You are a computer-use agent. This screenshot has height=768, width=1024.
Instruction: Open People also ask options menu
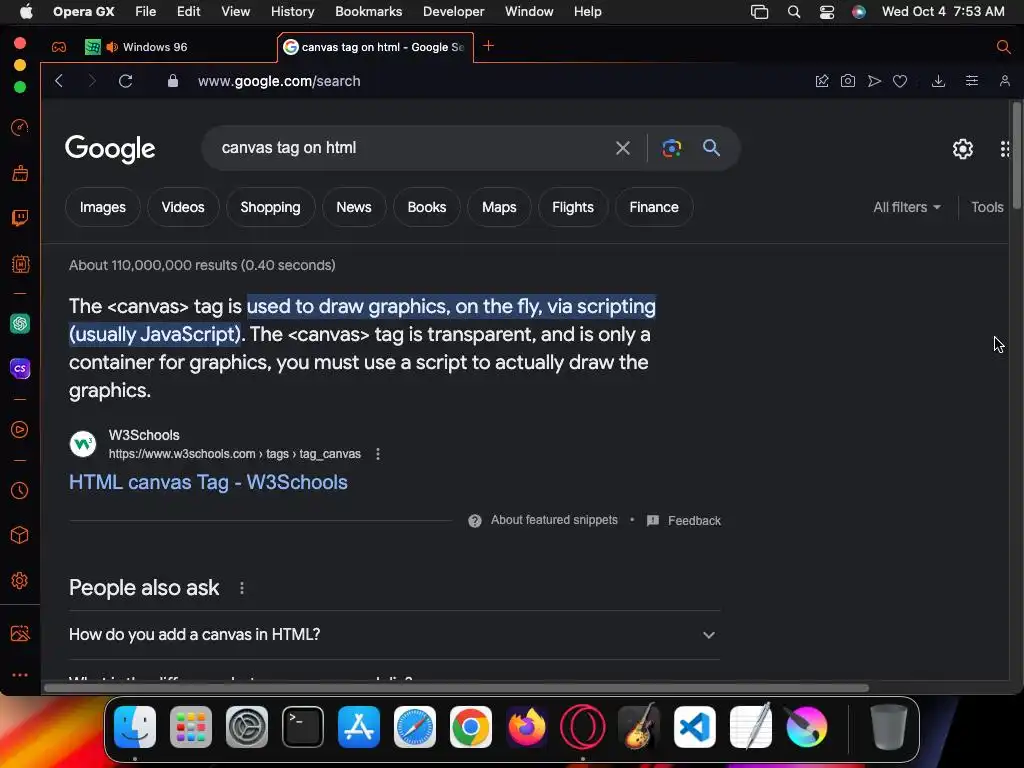(x=242, y=588)
